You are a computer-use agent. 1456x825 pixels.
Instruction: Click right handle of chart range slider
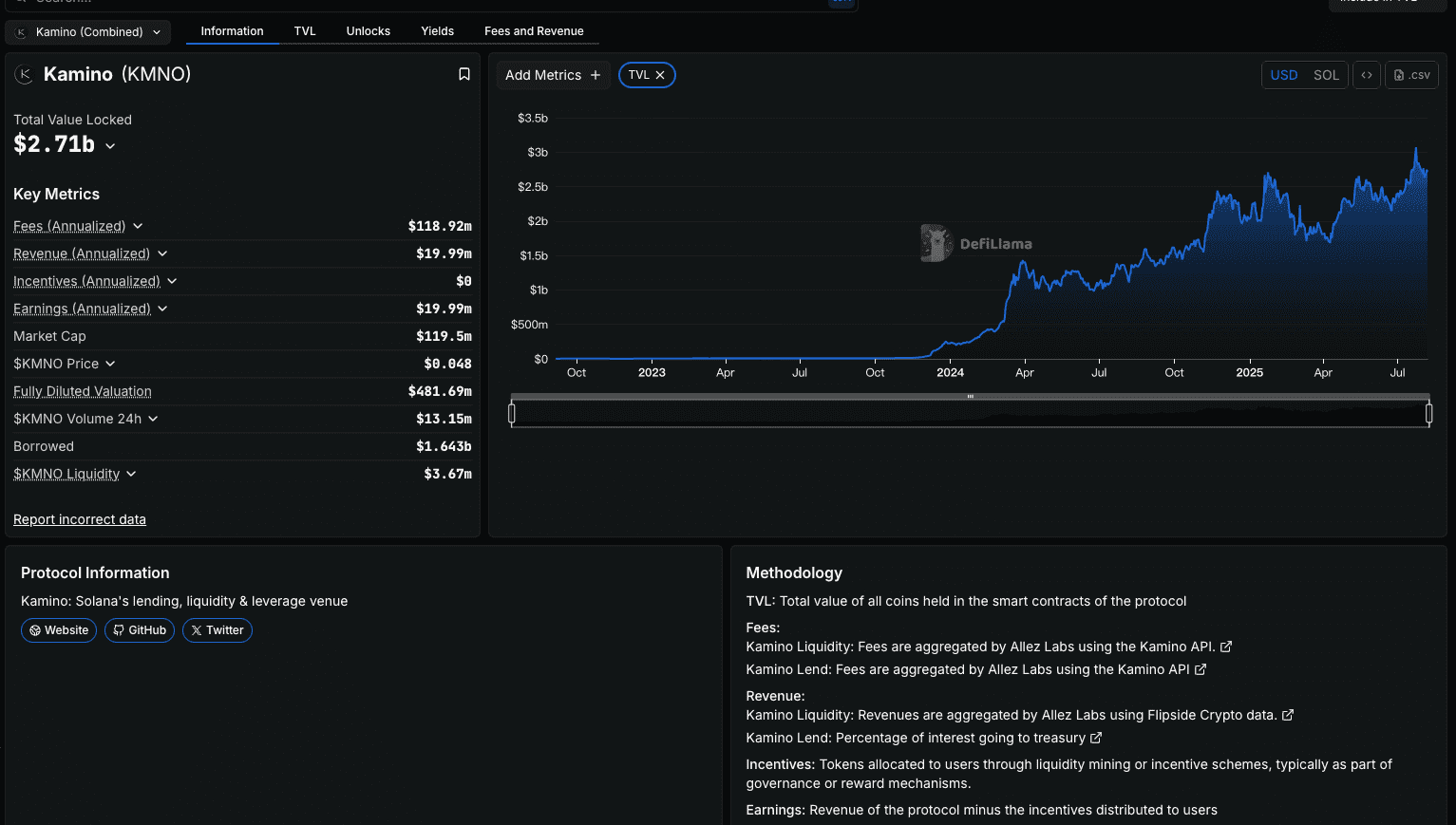click(x=1428, y=413)
